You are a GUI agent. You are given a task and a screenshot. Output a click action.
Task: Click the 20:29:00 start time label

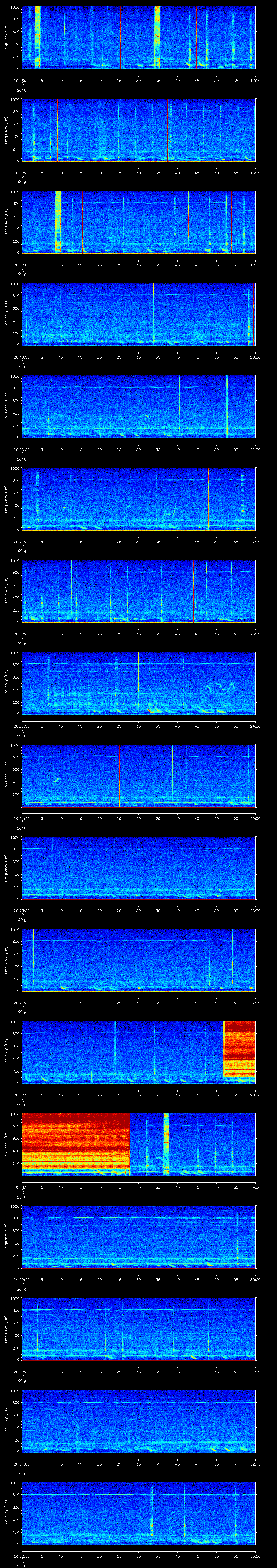click(22, 1280)
